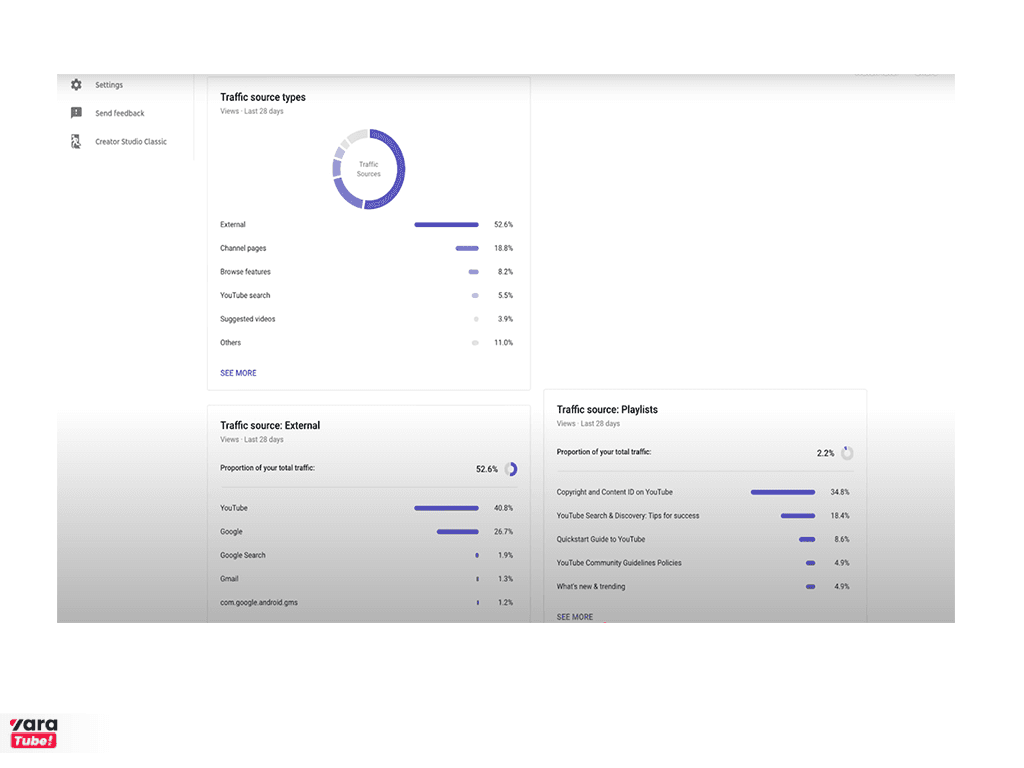Select the Suggested videos traffic row

(367, 319)
